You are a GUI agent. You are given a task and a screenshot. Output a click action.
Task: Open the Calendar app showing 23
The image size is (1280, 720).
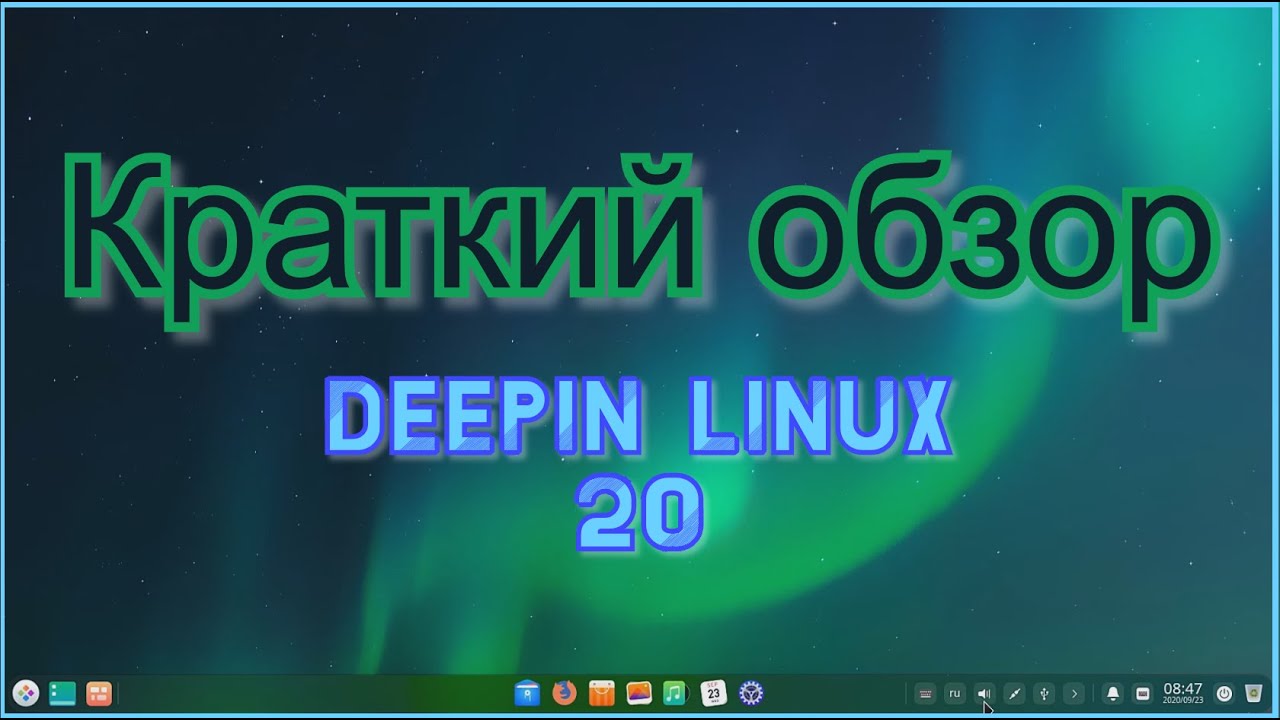coord(713,692)
